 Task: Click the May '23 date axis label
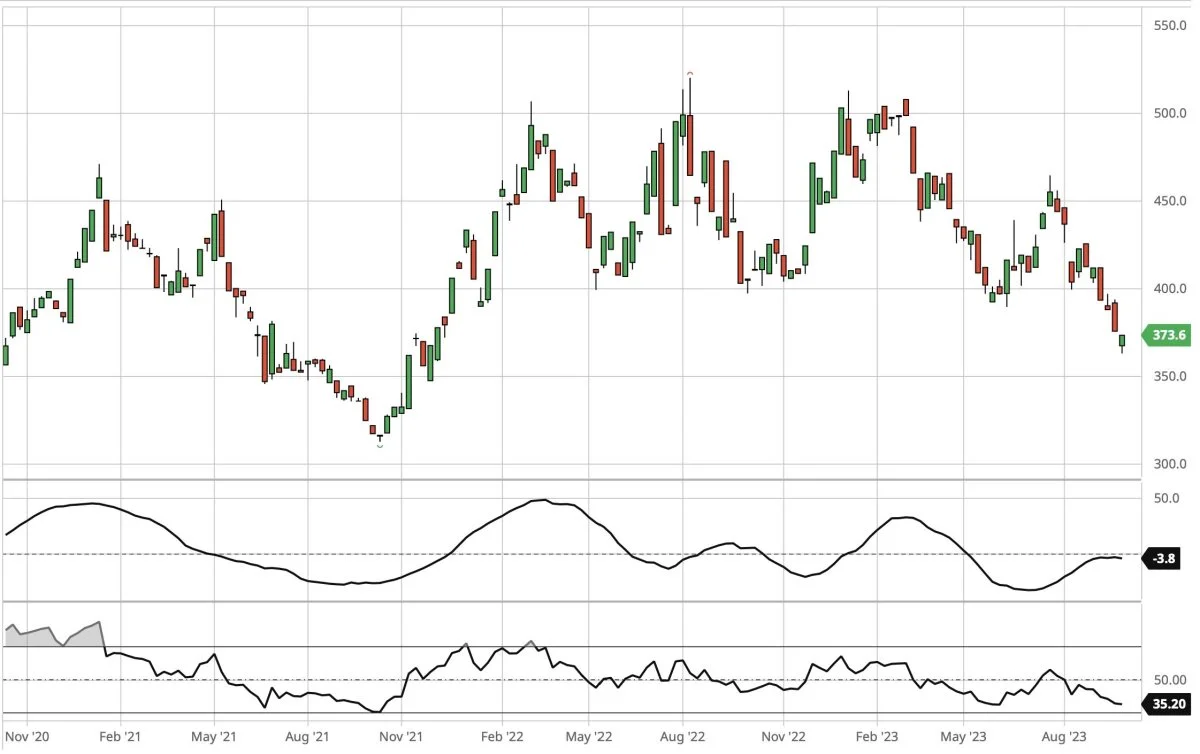coord(964,738)
